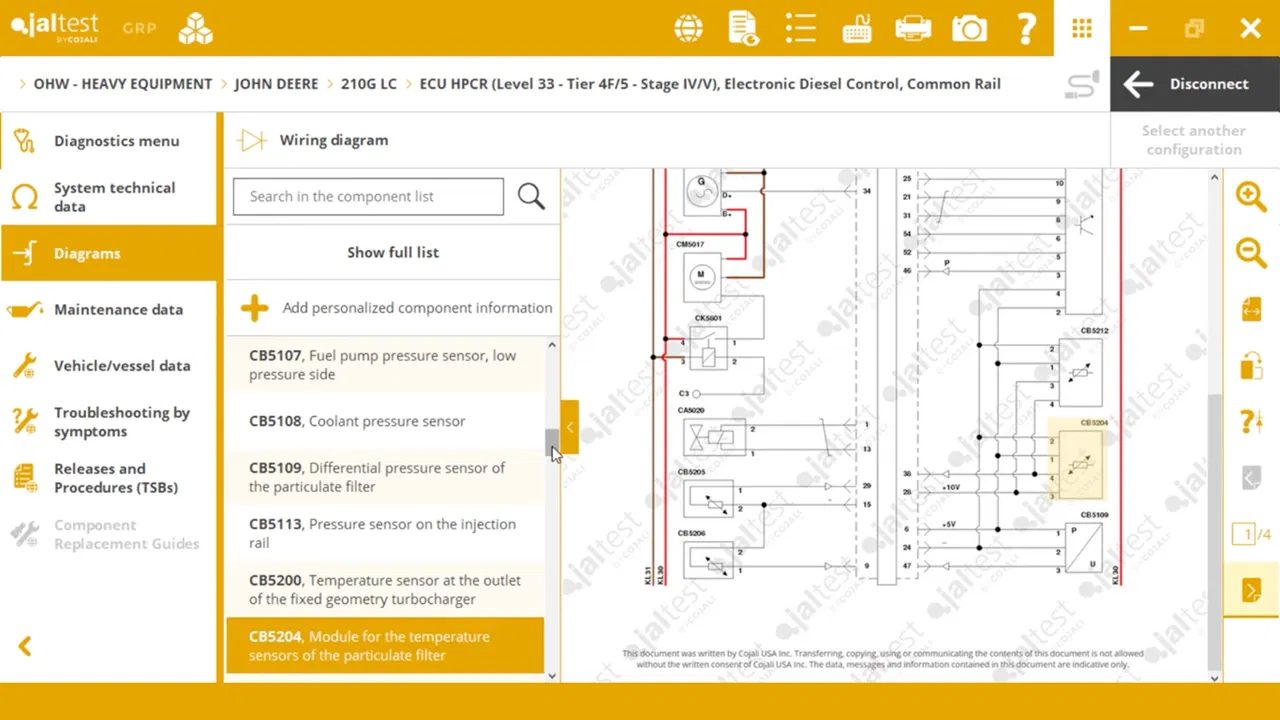Click the grey cable connection status icon
1280x720 pixels.
click(x=1082, y=84)
